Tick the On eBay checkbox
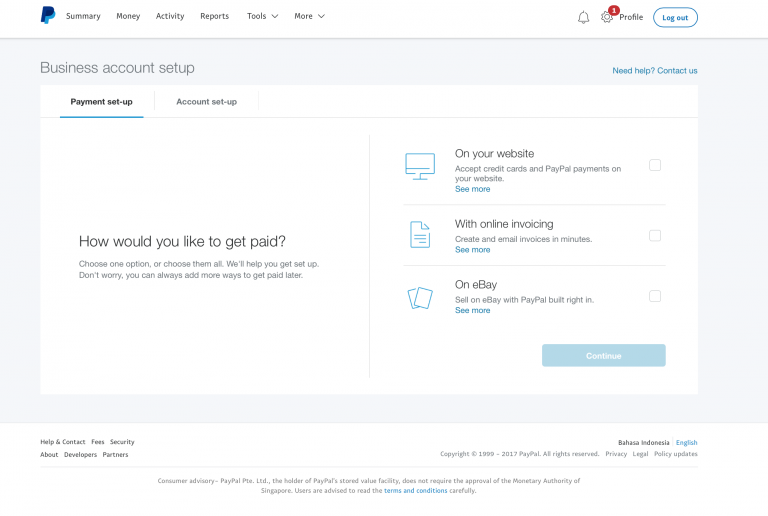768x516 pixels. click(654, 296)
